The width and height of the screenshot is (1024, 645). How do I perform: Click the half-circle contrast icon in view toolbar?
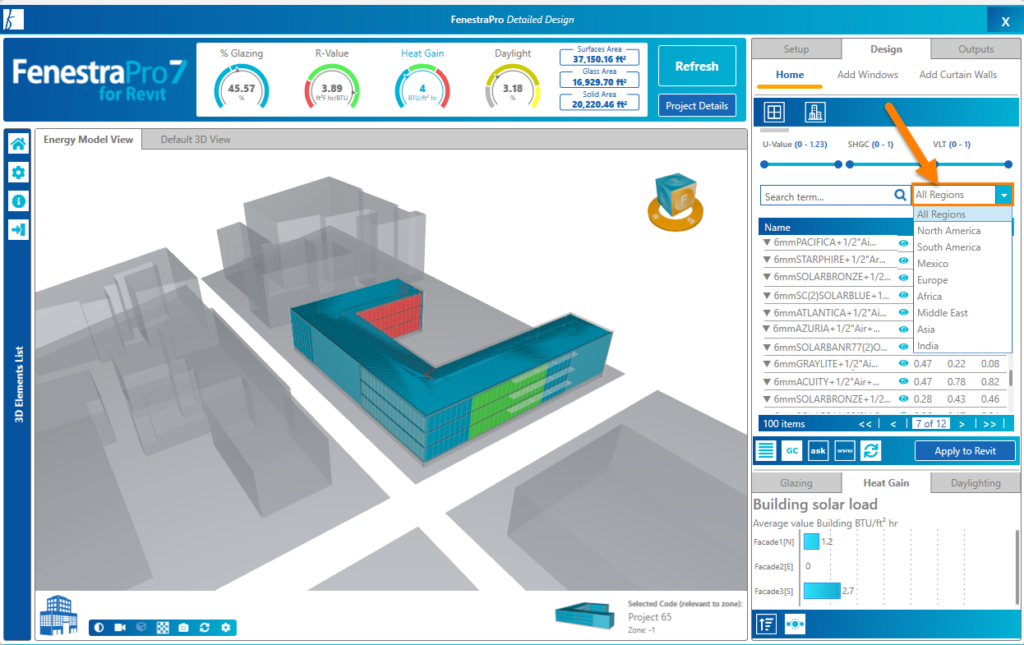[99, 627]
